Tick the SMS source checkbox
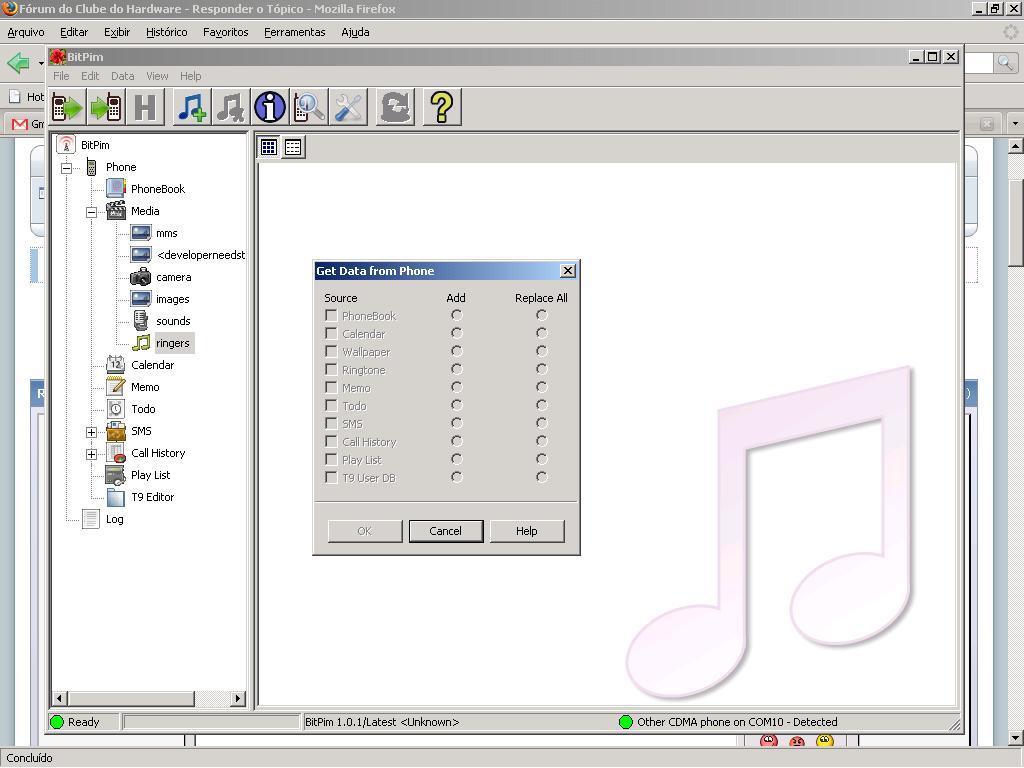The image size is (1024, 768). 331,423
